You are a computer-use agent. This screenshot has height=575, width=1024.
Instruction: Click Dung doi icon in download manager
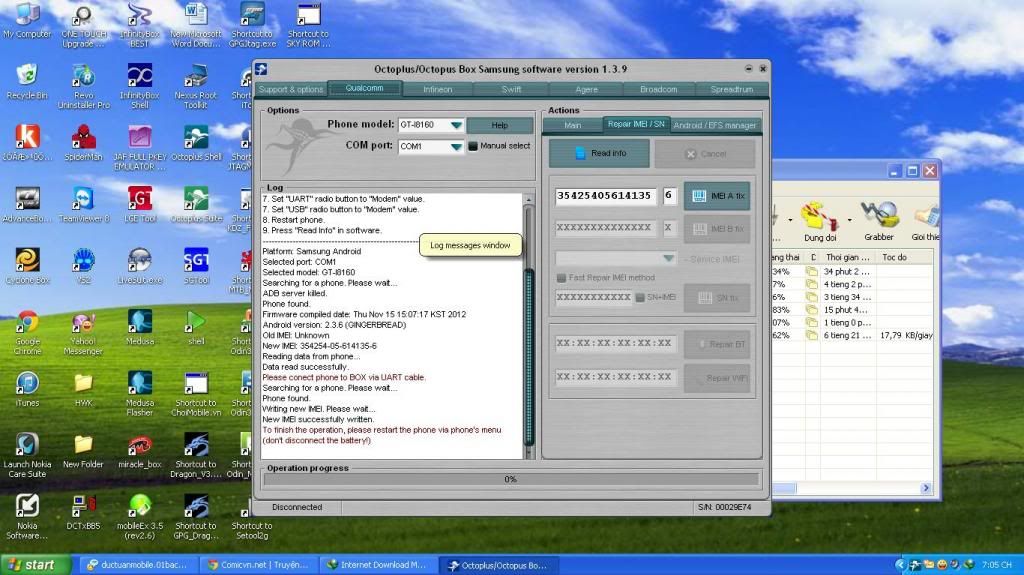coord(820,221)
